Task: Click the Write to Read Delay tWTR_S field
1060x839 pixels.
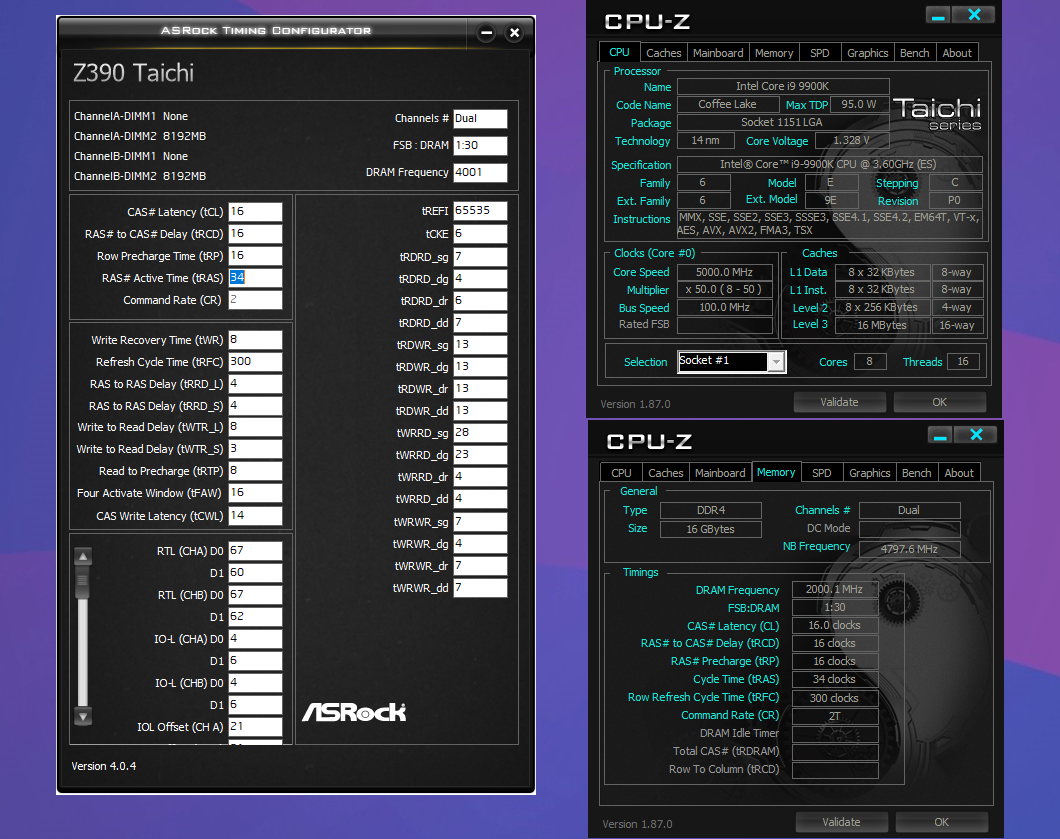Action: point(255,449)
